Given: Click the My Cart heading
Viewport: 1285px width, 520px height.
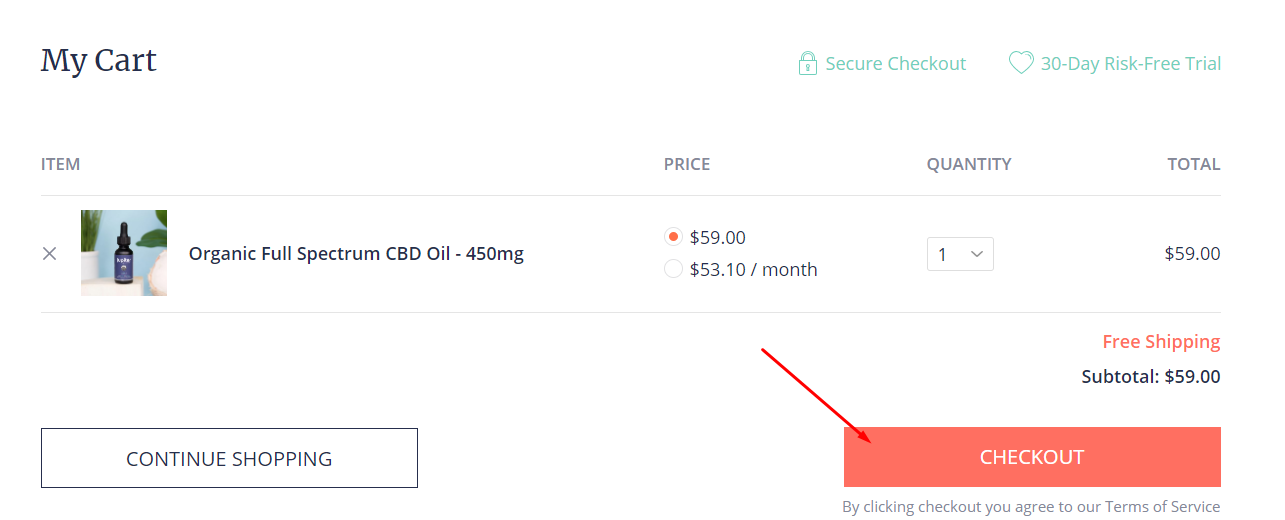Looking at the screenshot, I should (99, 61).
